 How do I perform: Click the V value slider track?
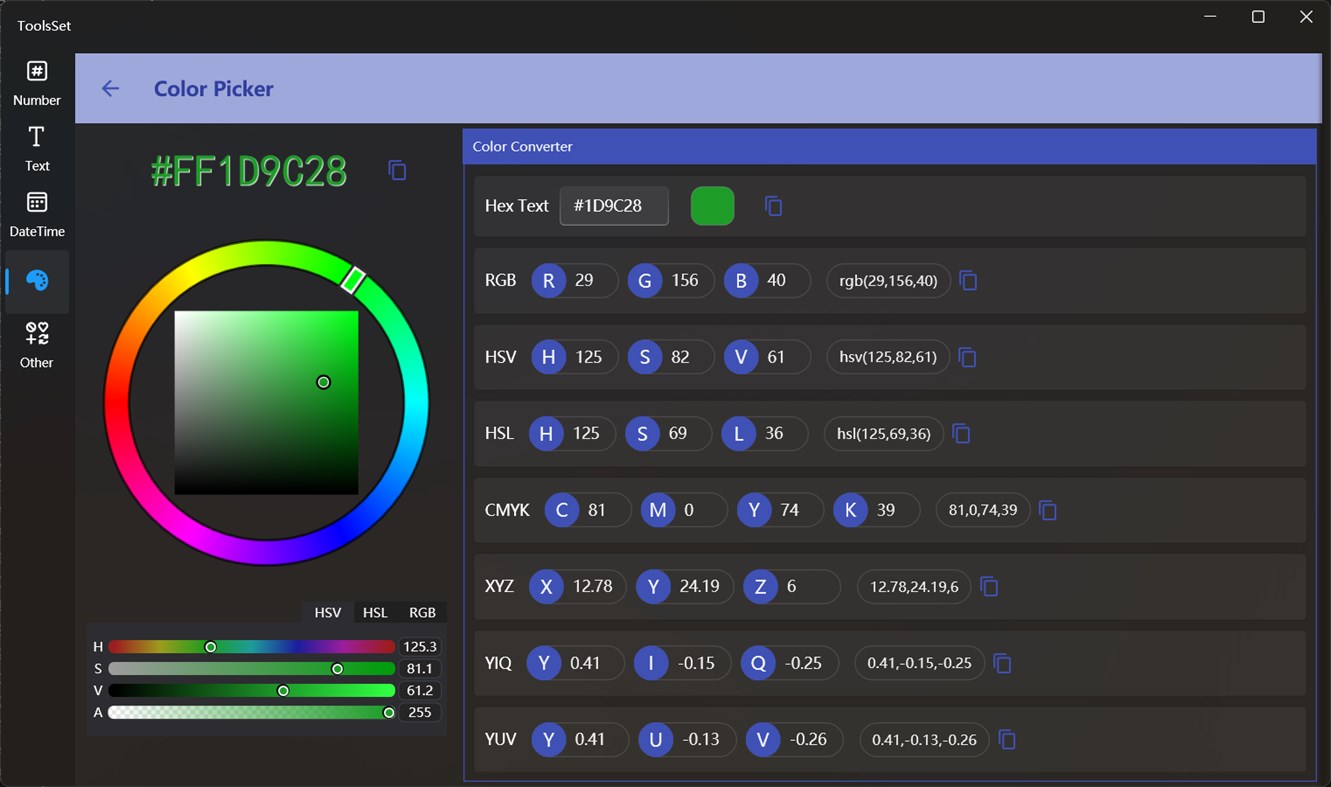252,691
